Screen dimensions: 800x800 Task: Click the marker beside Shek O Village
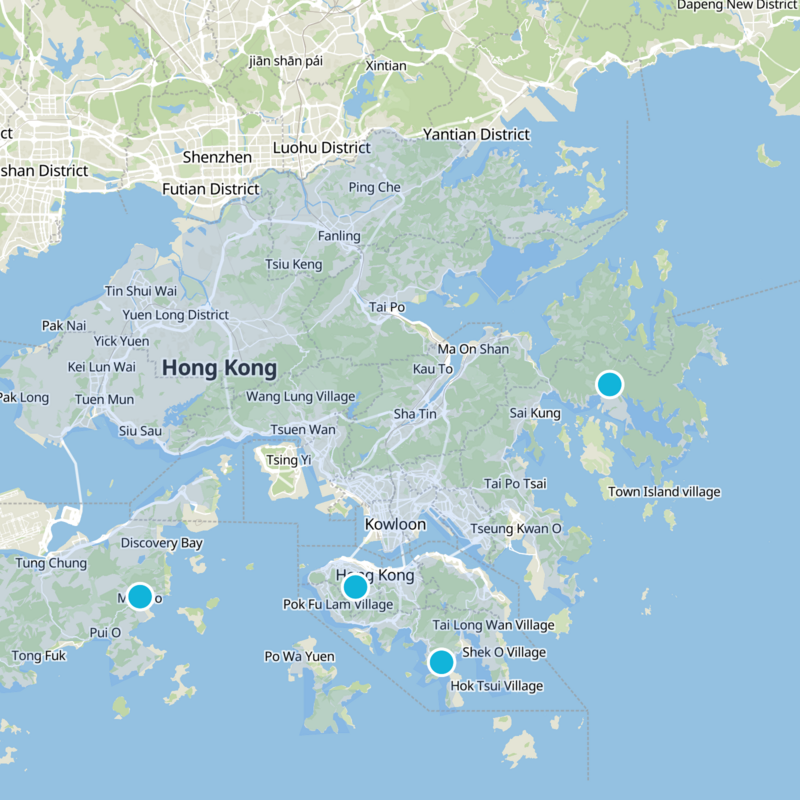[441, 662]
